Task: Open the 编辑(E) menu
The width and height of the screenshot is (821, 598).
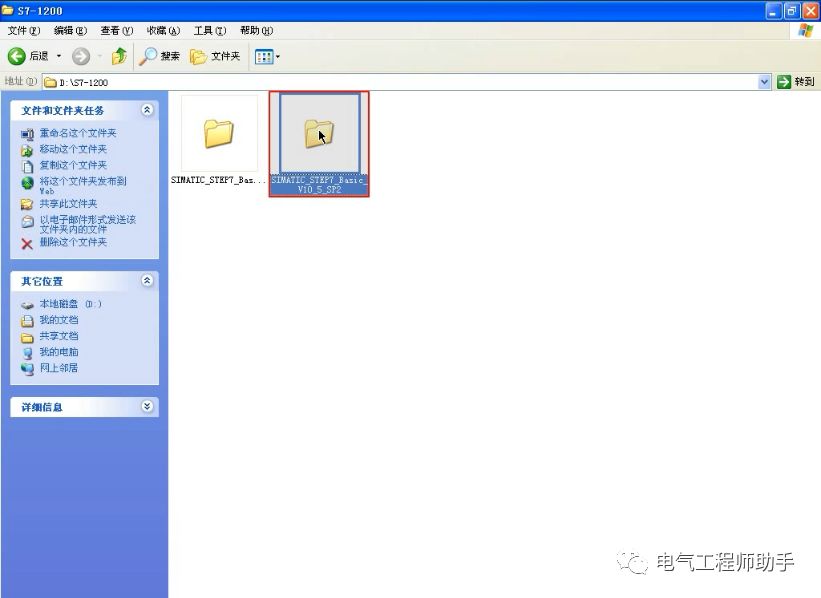Action: (x=70, y=31)
